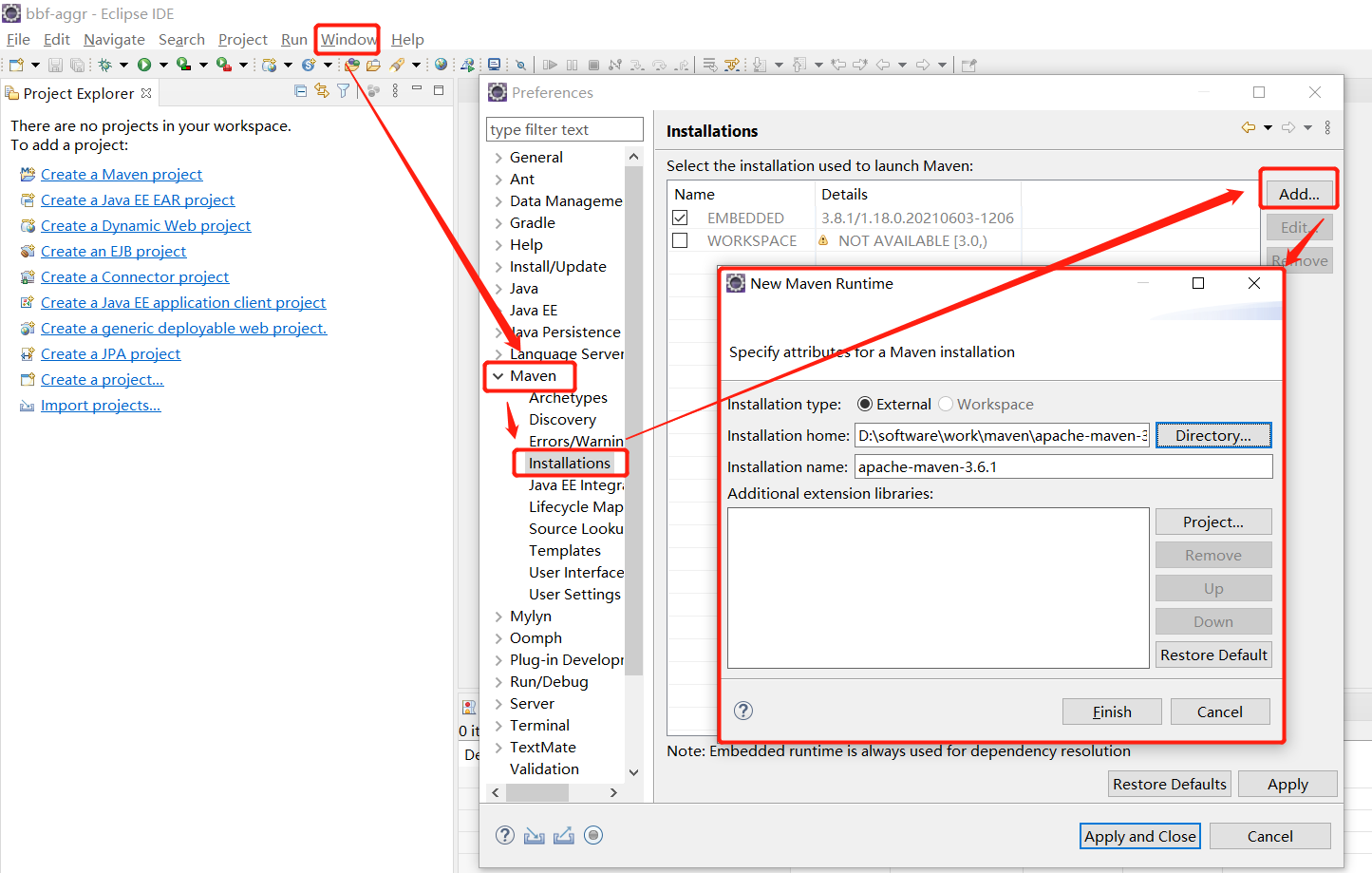Click the Add... installation button
This screenshot has width=1372, height=873.
click(x=1299, y=194)
